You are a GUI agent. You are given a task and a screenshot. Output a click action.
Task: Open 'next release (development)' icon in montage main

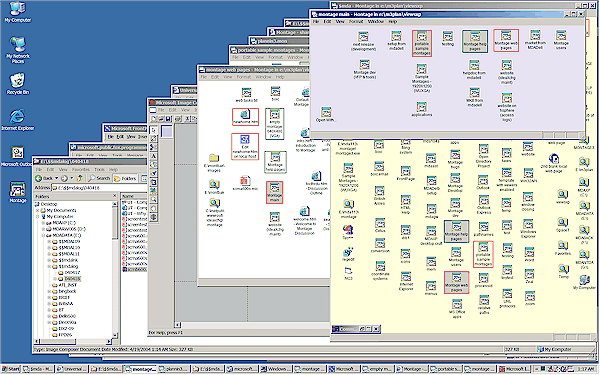tap(363, 41)
